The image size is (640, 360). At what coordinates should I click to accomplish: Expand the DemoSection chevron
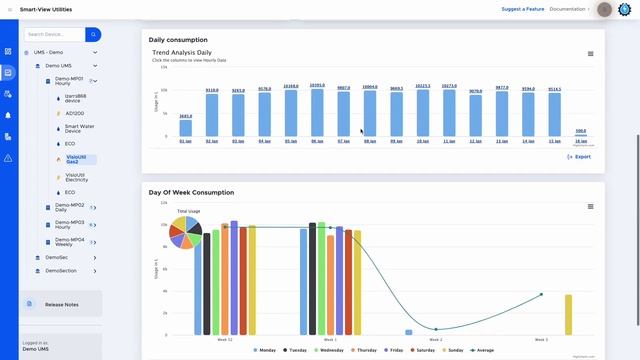pyautogui.click(x=95, y=271)
